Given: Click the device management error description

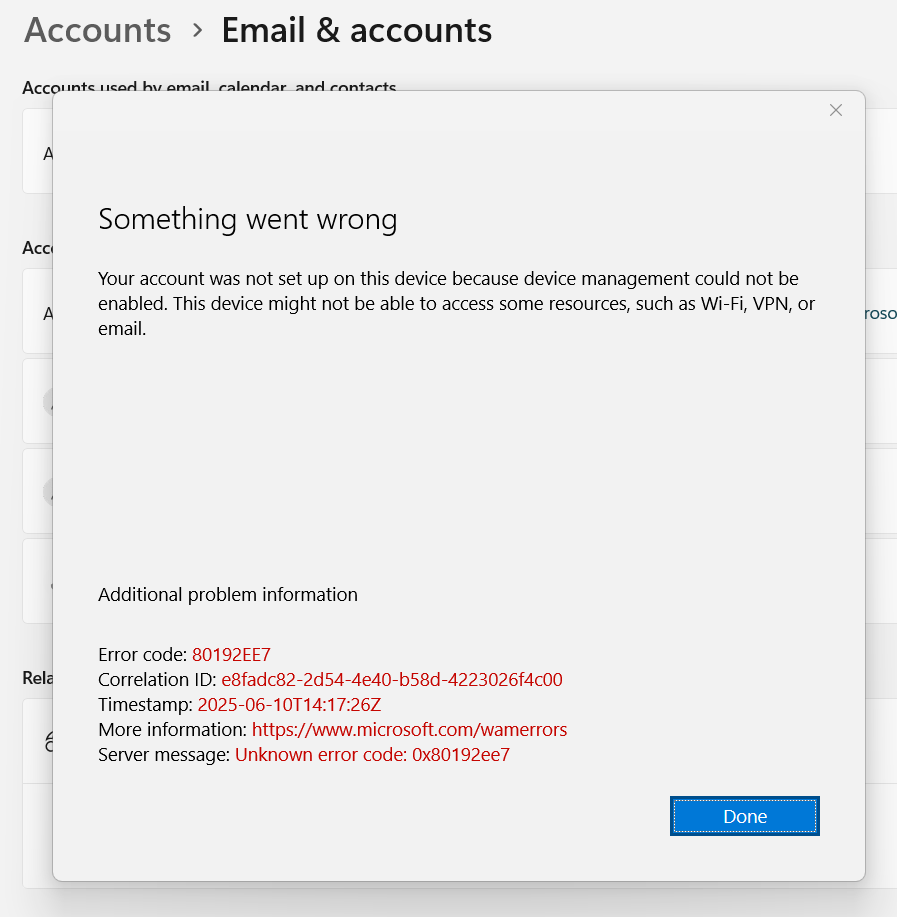Looking at the screenshot, I should 456,303.
